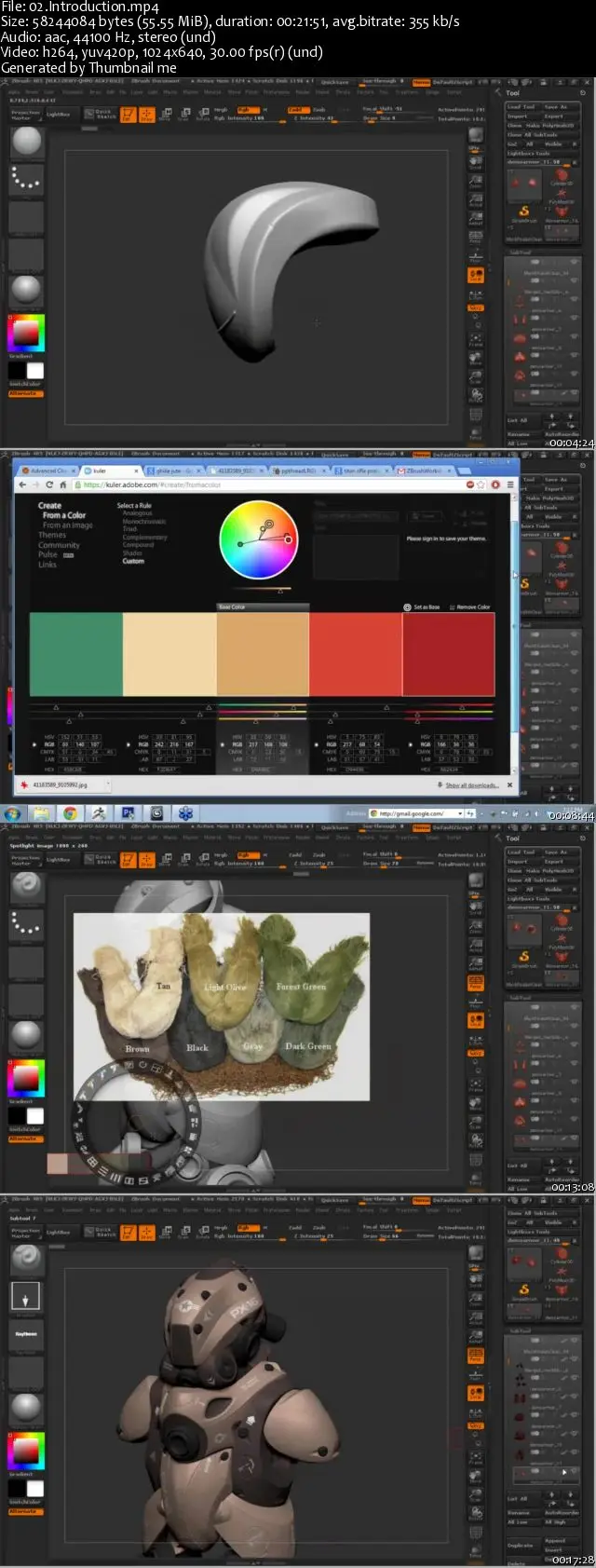Toggle Edit mode in the 00:04:24 frame
This screenshot has width=596, height=1568.
pyautogui.click(x=128, y=115)
